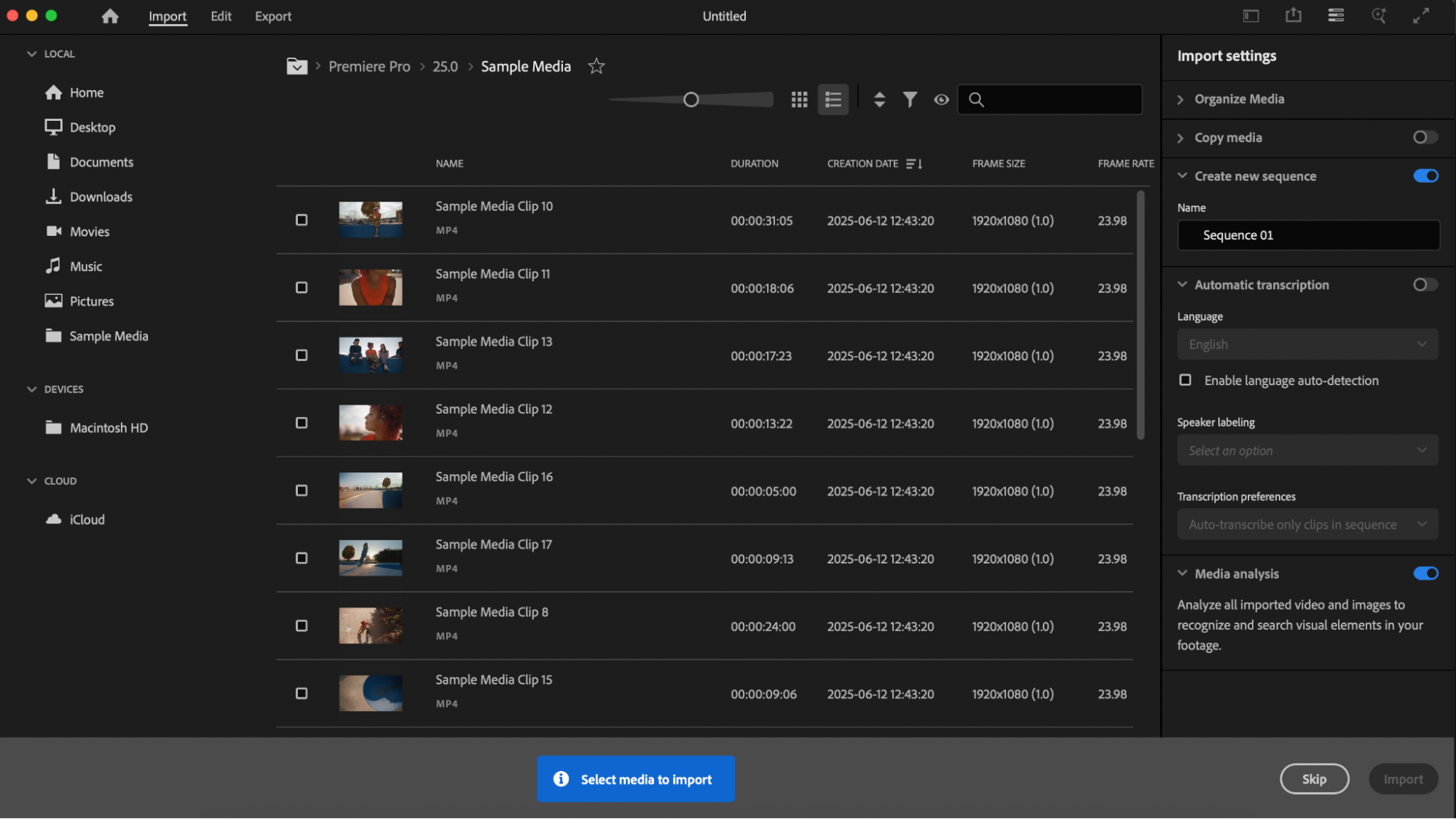Expand the Copy media section chevron
The image size is (1456, 819).
1181,138
